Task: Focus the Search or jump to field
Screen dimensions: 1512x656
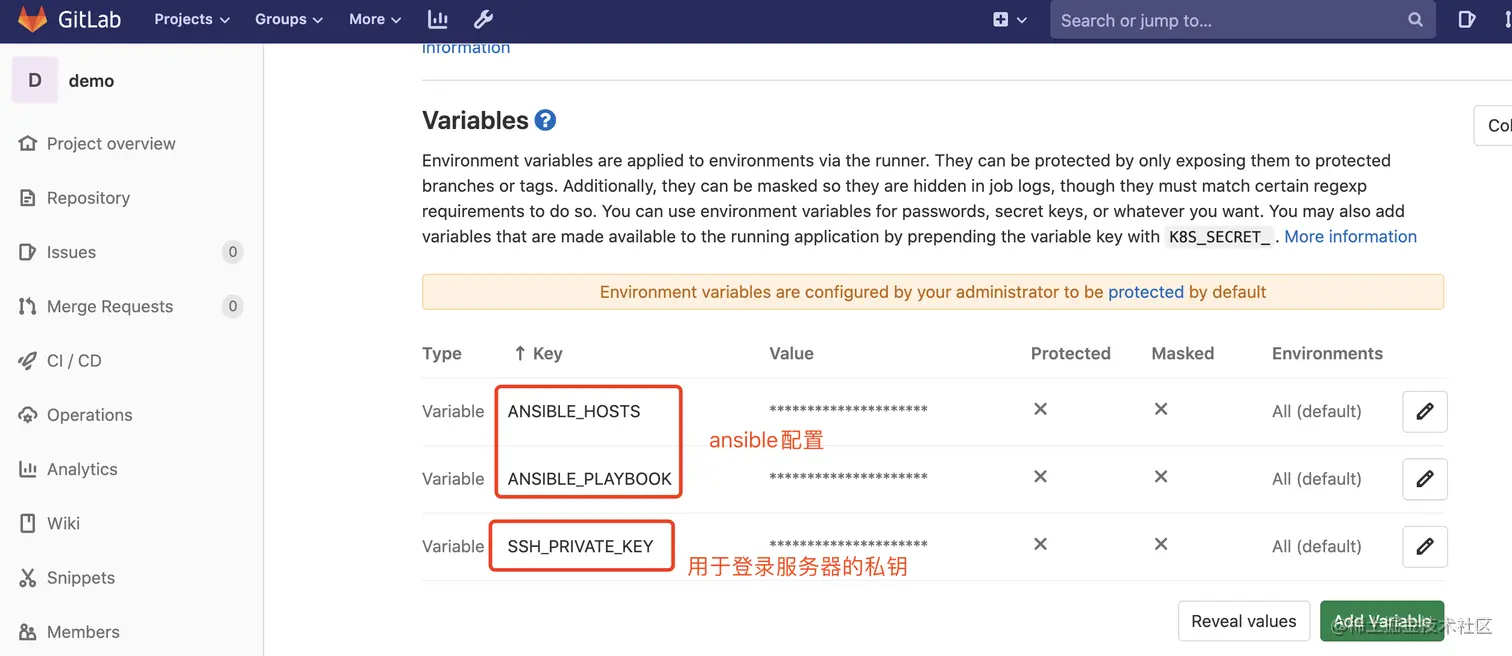Action: (x=1230, y=20)
